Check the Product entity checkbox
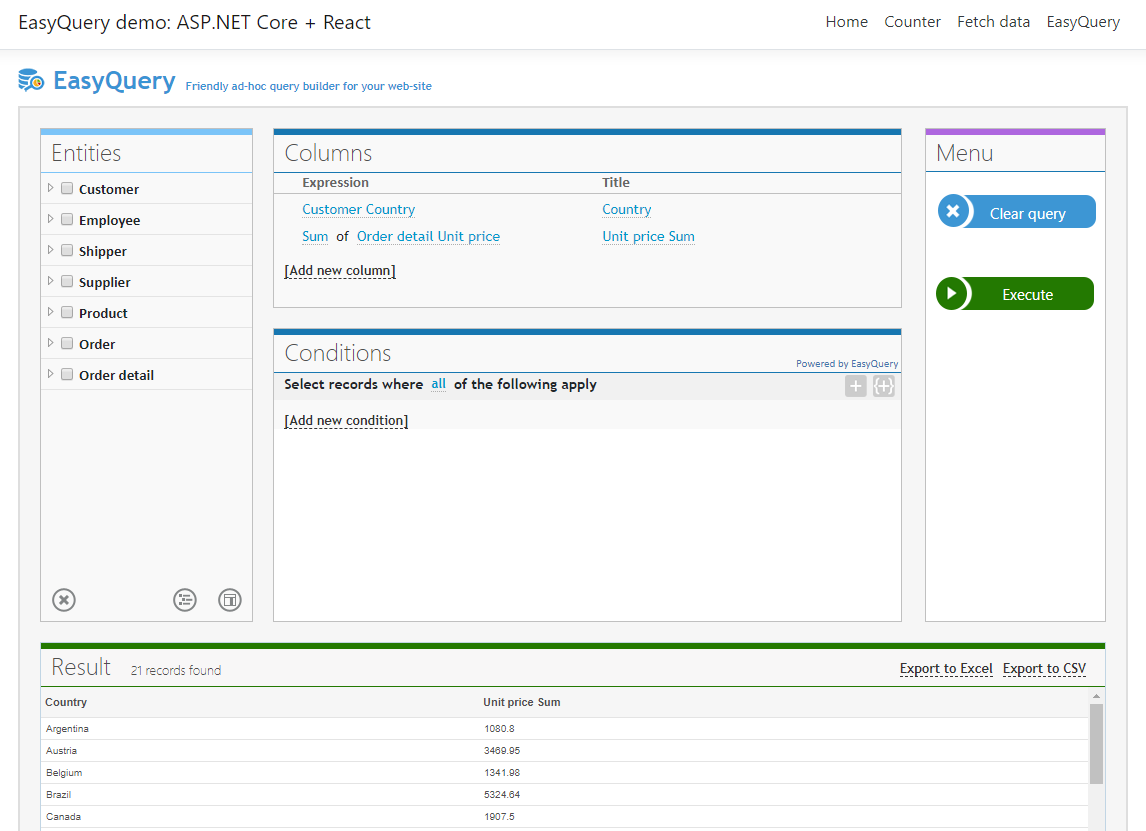 click(x=66, y=312)
